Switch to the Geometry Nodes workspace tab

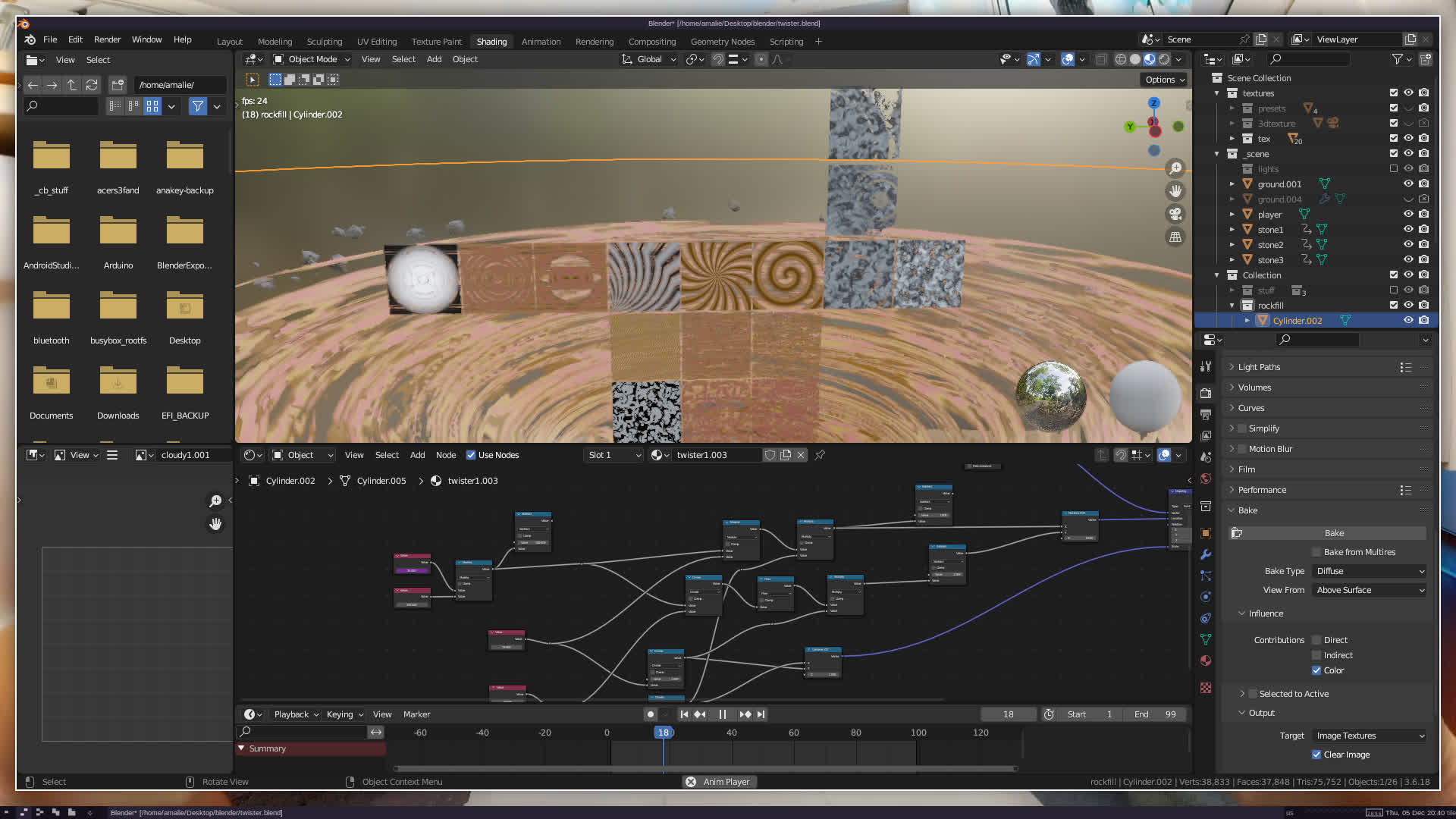tap(722, 42)
